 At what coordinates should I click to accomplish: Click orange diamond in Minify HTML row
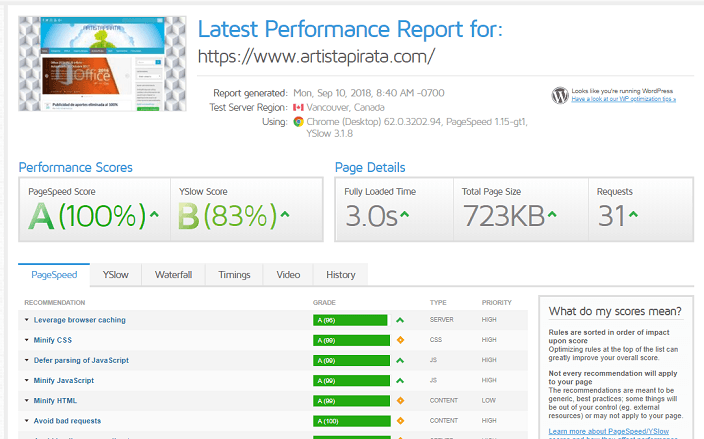coord(400,400)
